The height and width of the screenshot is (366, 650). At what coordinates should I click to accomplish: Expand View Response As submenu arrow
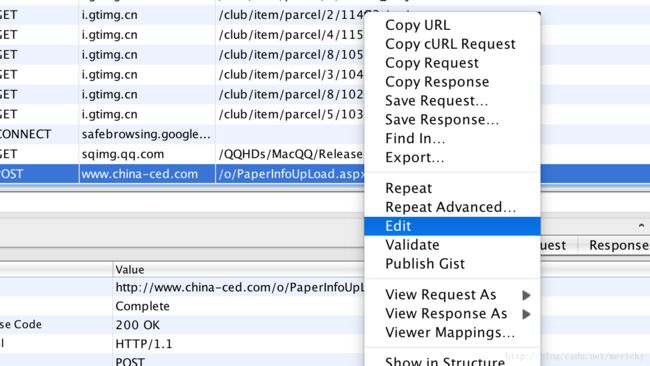pyautogui.click(x=526, y=314)
